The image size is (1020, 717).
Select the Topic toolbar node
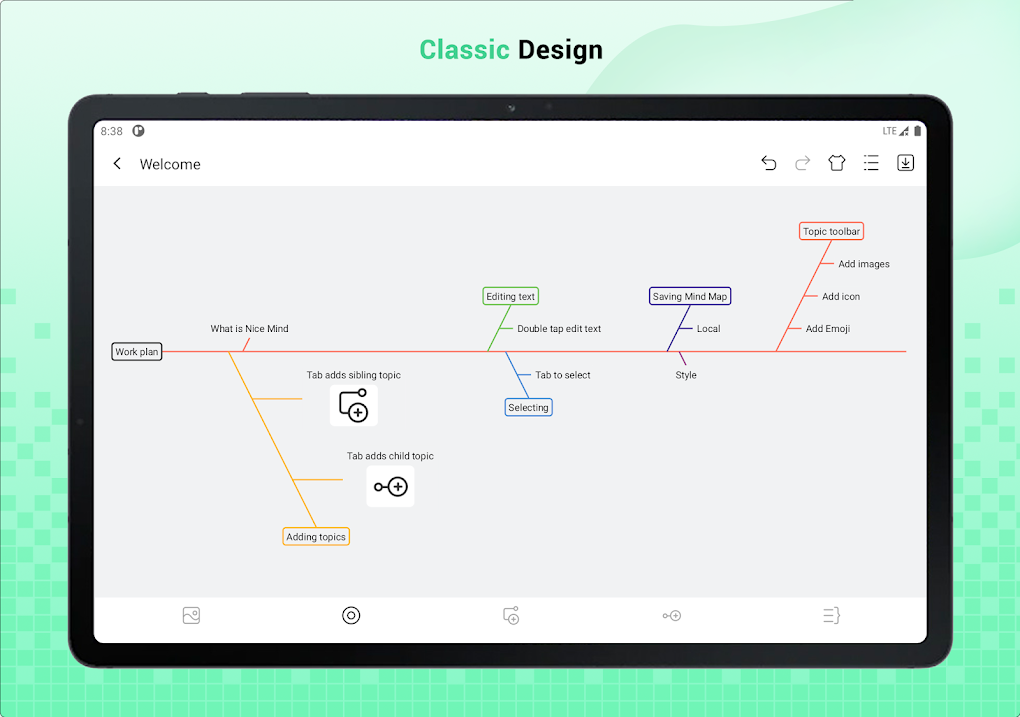[x=831, y=231]
